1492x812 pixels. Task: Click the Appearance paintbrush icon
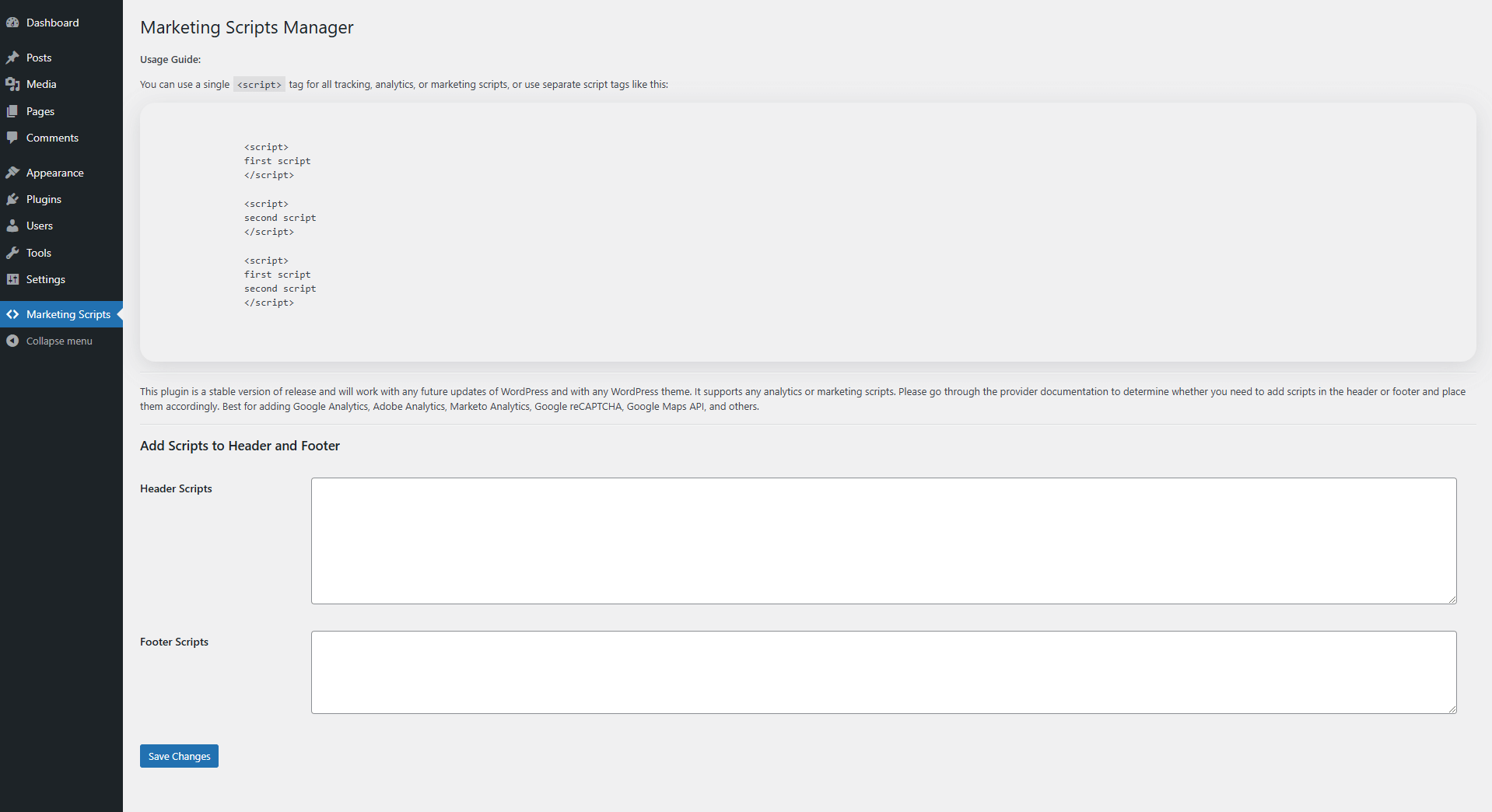[12, 173]
